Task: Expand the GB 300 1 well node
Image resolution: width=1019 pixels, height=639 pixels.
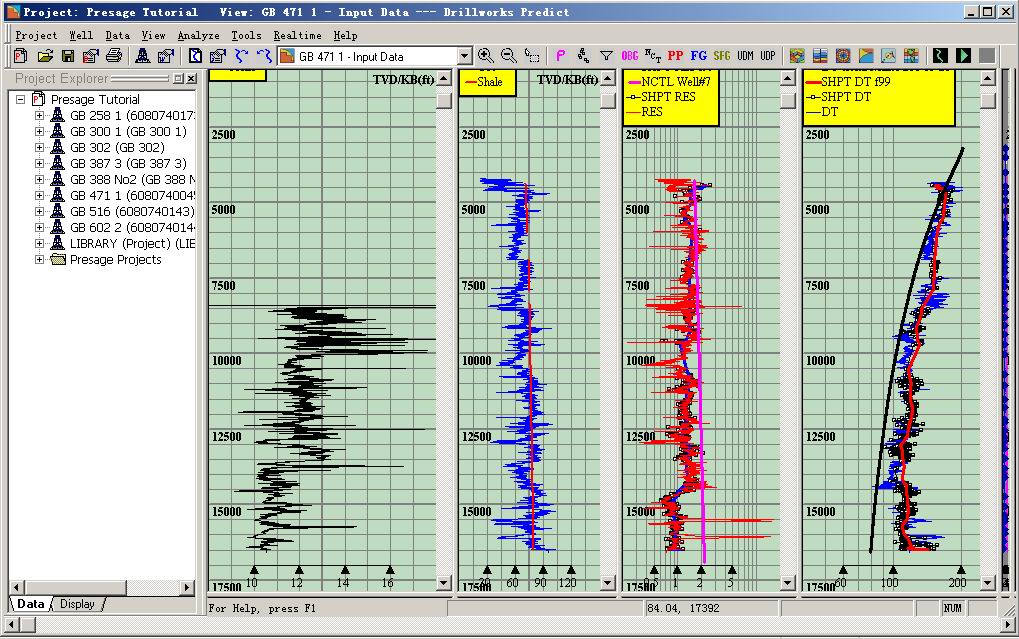Action: pos(40,131)
